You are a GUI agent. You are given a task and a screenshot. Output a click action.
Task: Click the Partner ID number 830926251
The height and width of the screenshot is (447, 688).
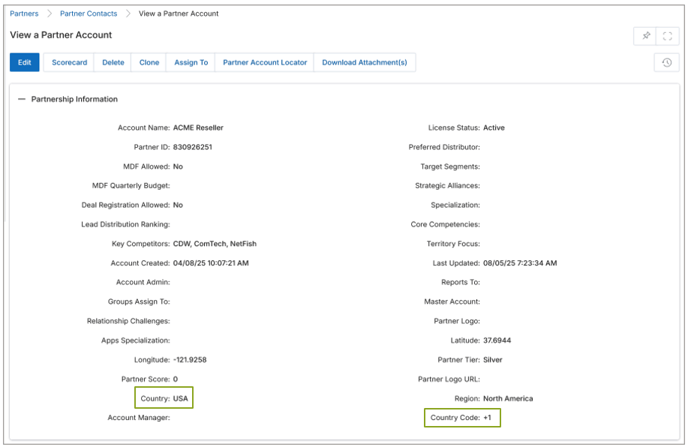[192, 147]
